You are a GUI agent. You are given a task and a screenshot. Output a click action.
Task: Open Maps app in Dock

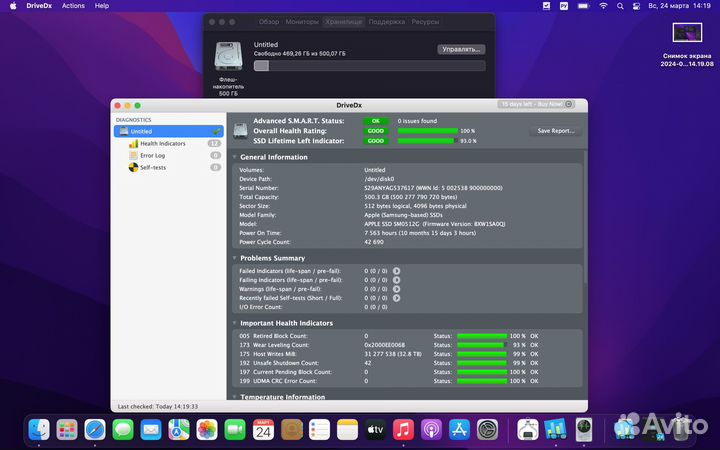pos(179,430)
